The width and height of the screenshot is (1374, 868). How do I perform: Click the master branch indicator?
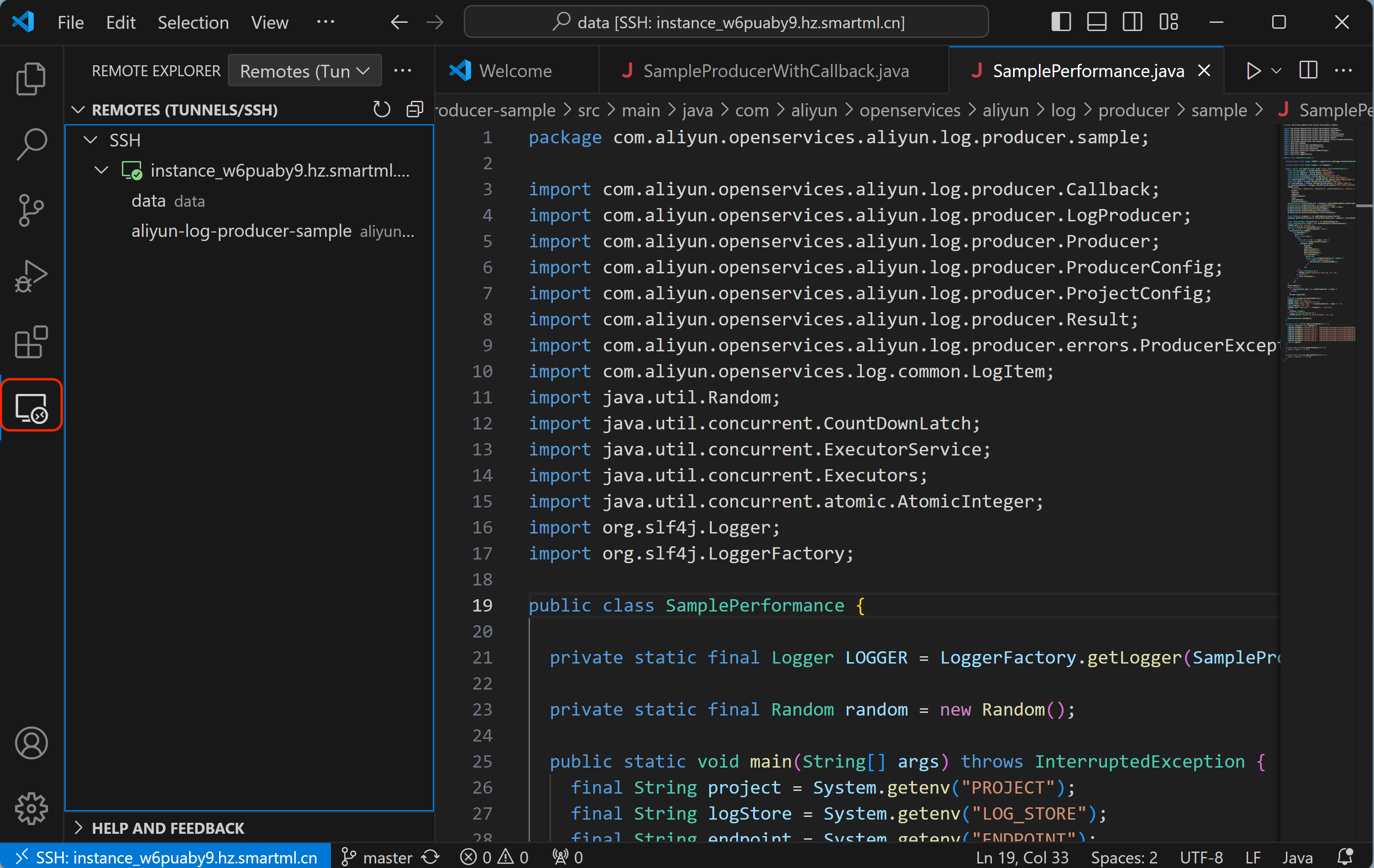pos(377,857)
